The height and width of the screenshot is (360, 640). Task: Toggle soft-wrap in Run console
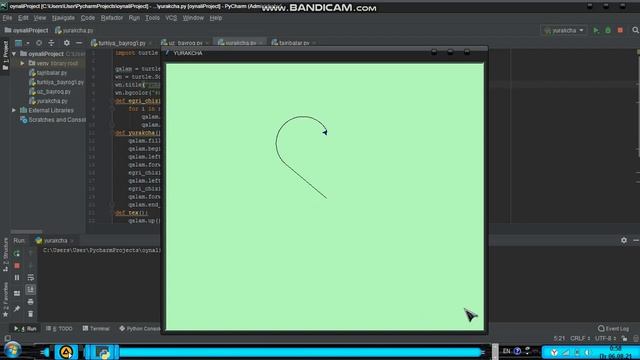pos(31,278)
